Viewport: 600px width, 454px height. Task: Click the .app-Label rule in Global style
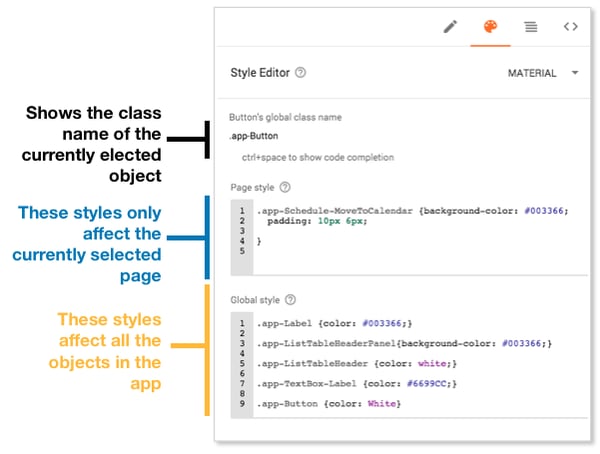(x=334, y=323)
